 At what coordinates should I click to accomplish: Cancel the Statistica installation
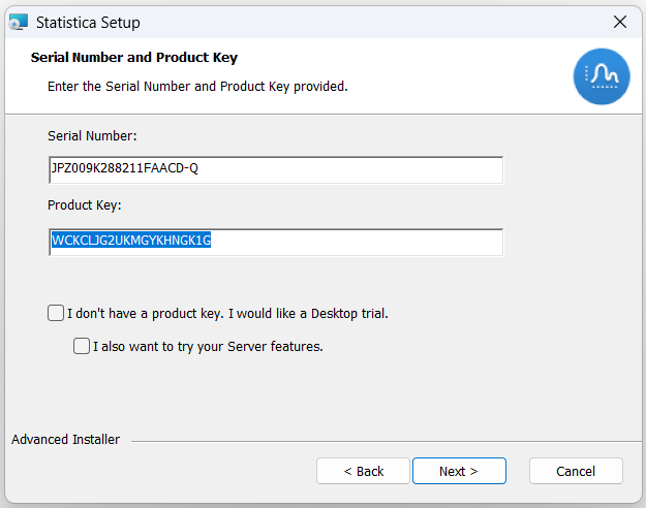pos(576,471)
